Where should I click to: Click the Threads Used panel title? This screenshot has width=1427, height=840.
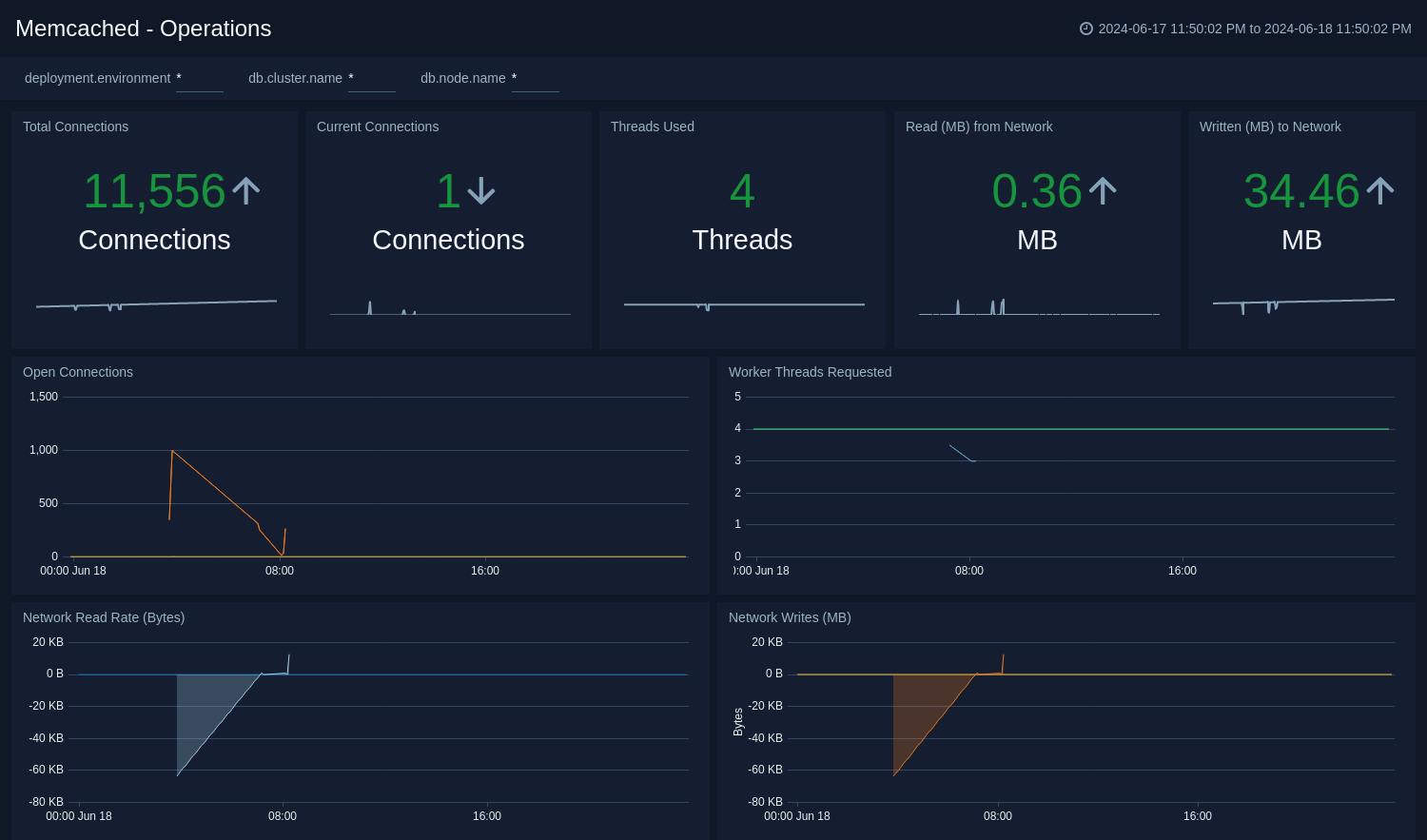coord(653,127)
